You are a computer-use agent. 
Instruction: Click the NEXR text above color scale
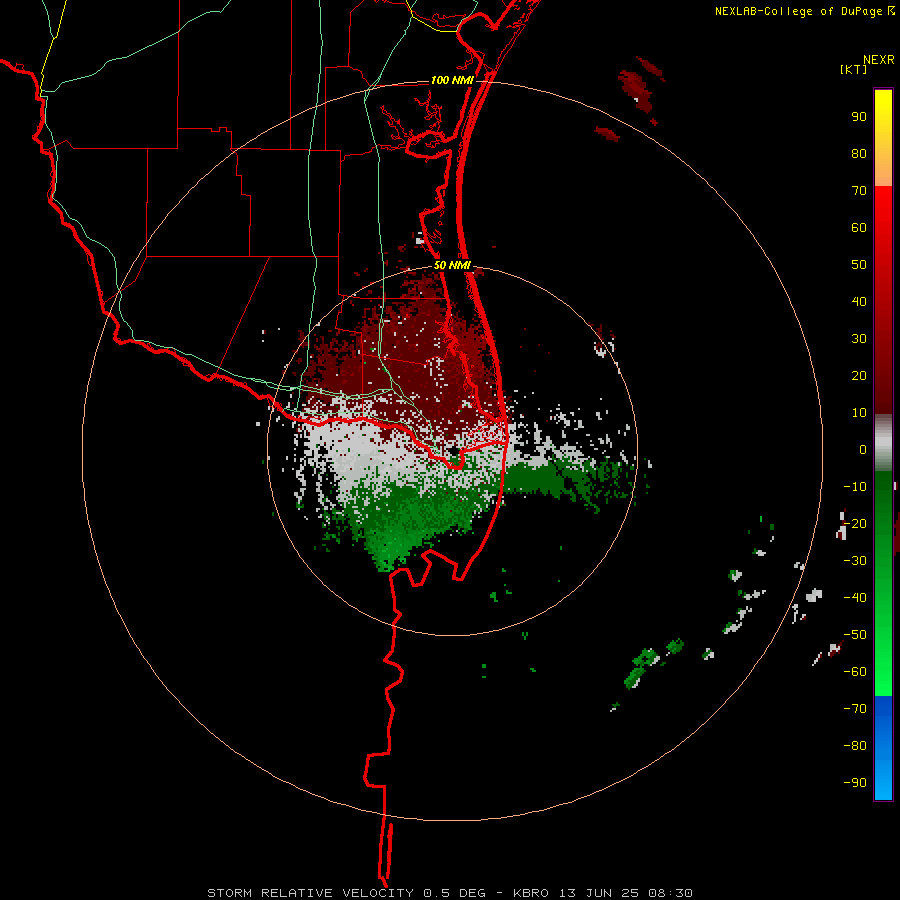coord(879,60)
